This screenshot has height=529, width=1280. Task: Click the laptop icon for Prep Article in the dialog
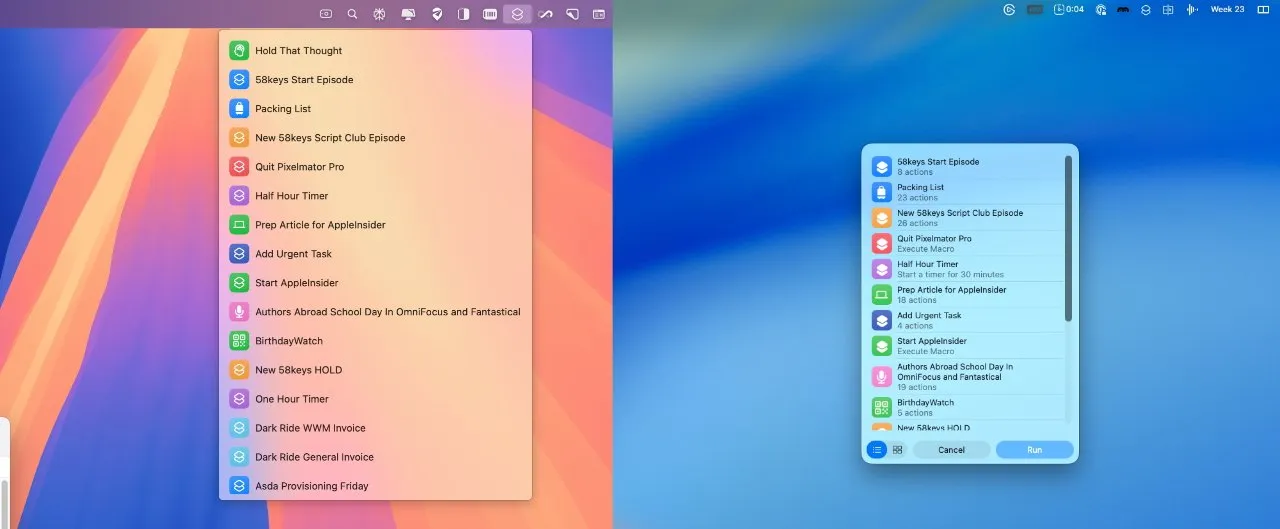(x=881, y=295)
